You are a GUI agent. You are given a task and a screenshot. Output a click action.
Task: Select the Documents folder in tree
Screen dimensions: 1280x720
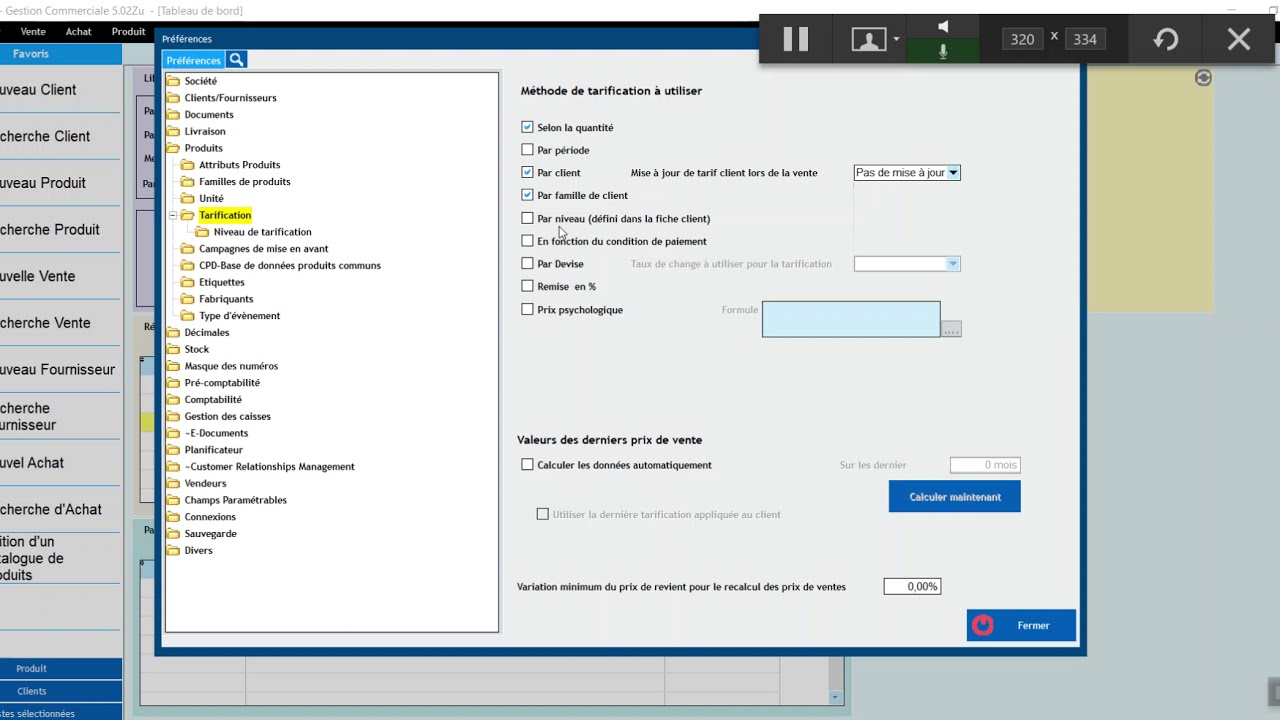click(209, 115)
